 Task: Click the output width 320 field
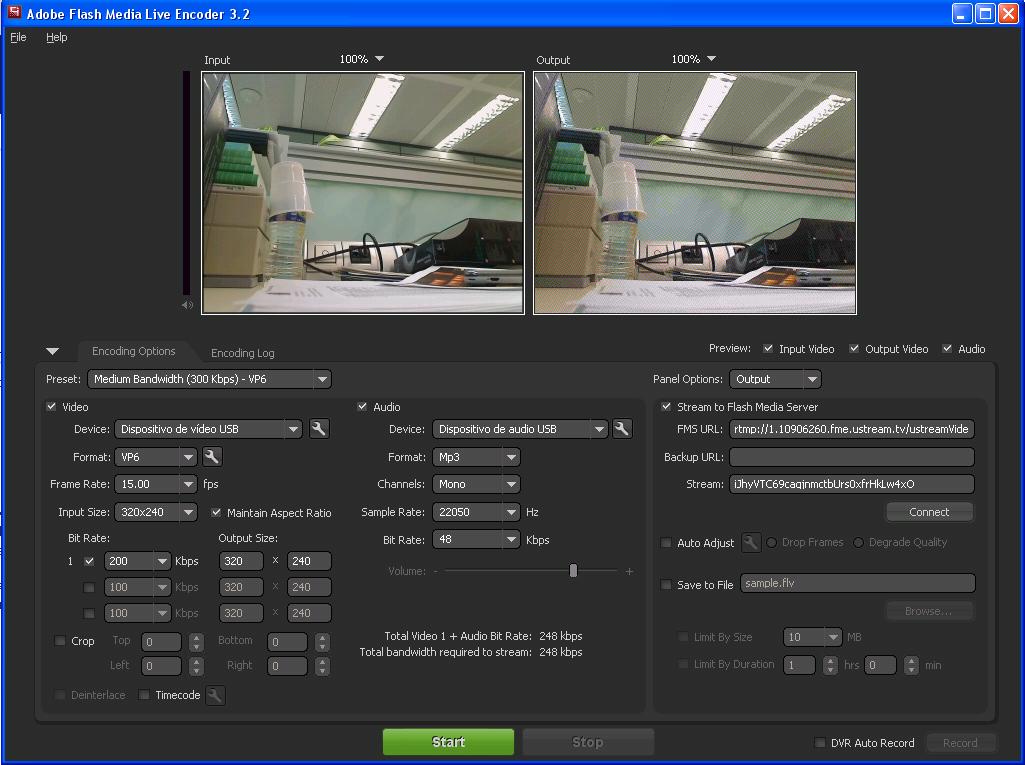(x=241, y=561)
